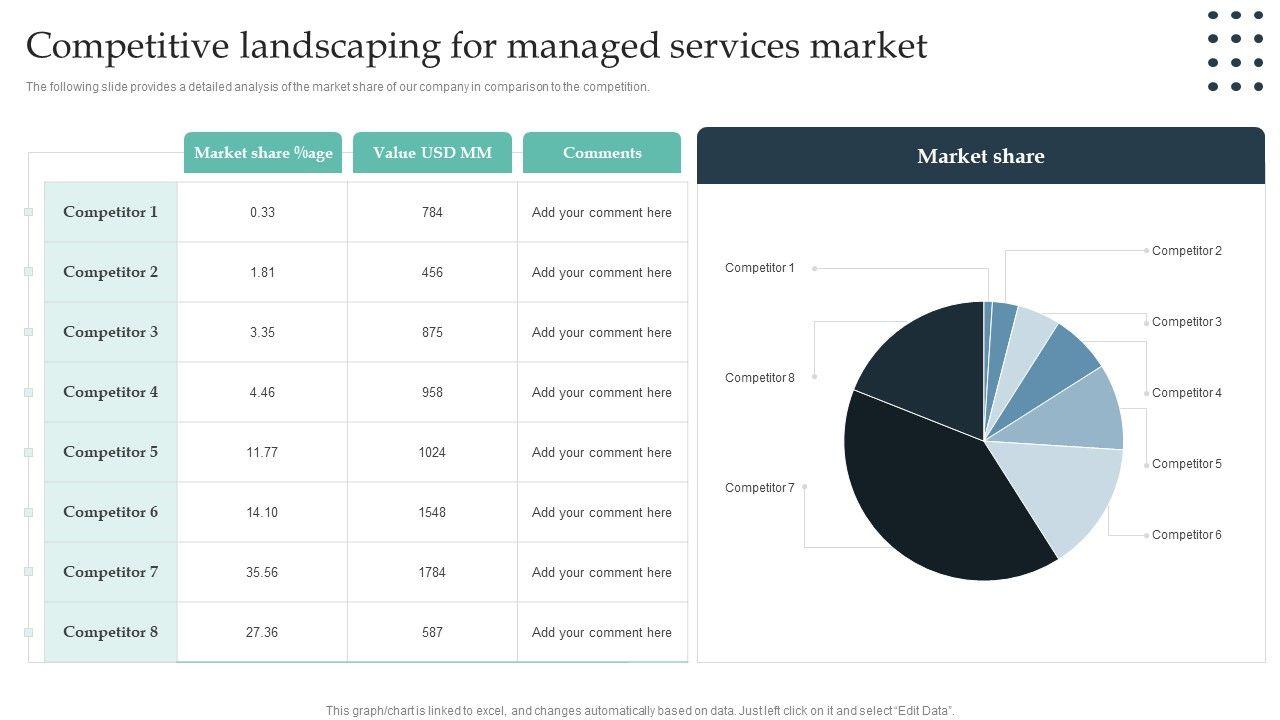Click the square bullet beside Competitor 8 row
Image resolution: width=1280 pixels, height=720 pixels.
pos(29,632)
